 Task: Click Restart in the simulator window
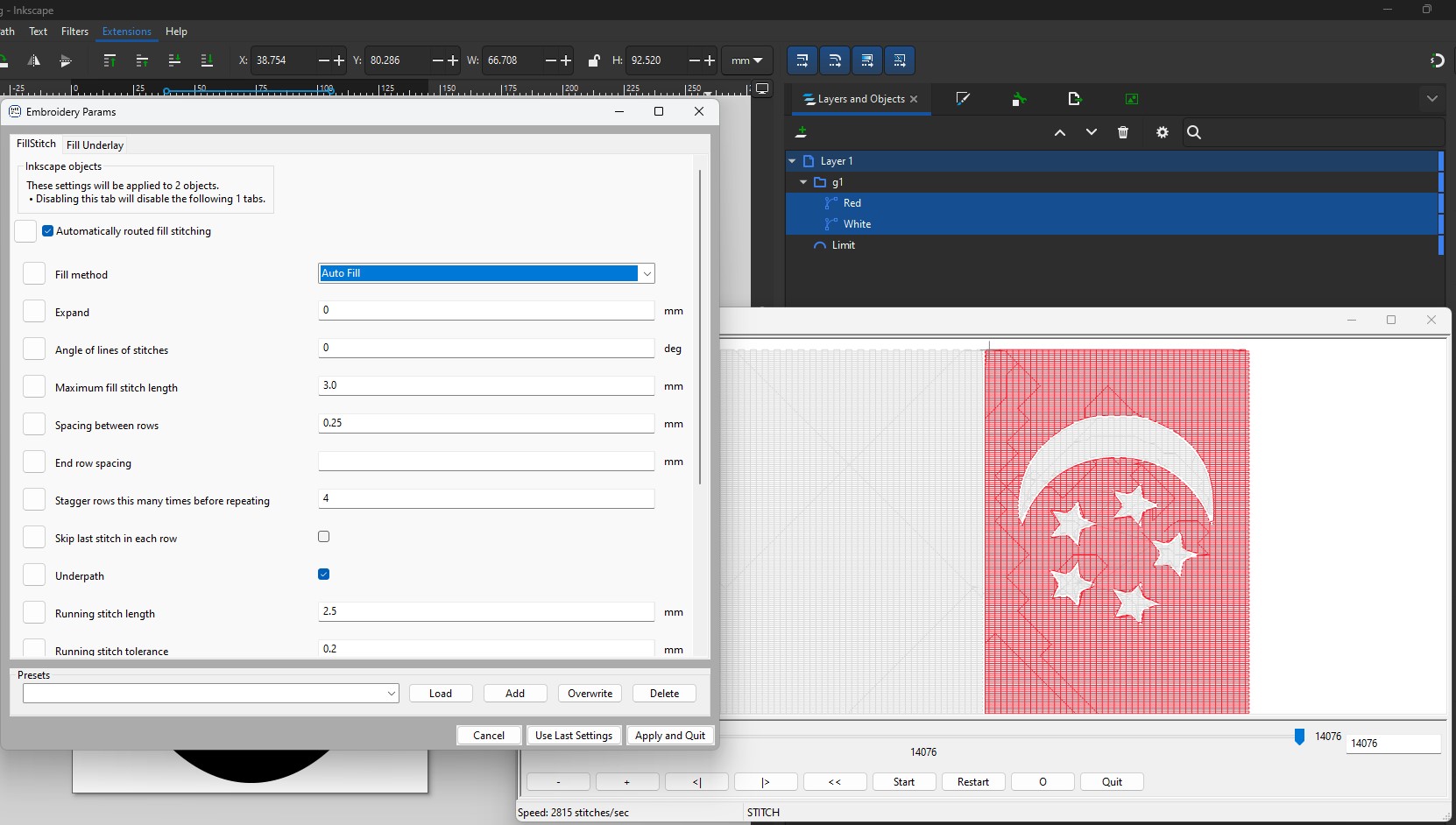(x=973, y=782)
